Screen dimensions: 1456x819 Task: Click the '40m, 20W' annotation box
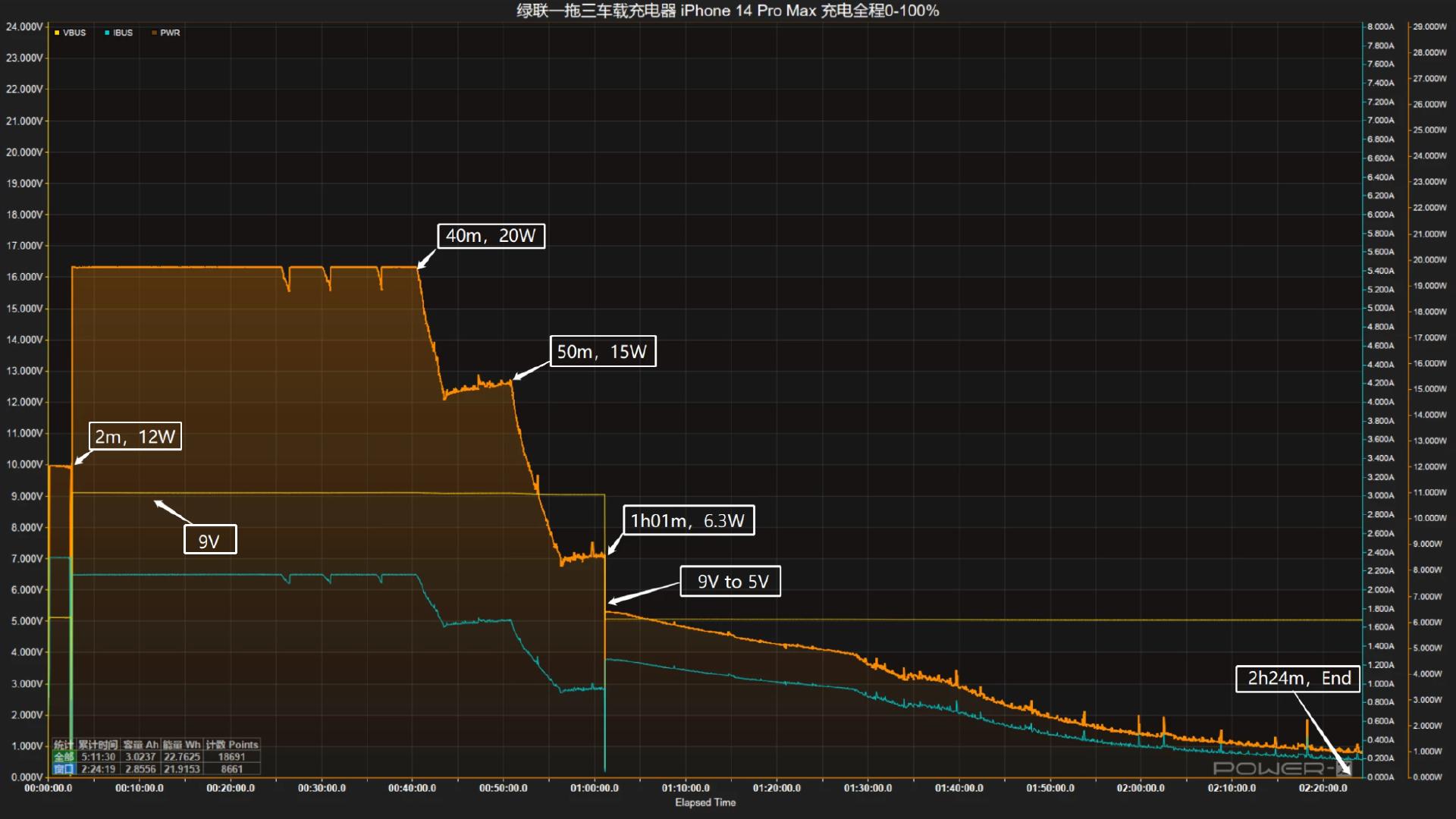(491, 236)
